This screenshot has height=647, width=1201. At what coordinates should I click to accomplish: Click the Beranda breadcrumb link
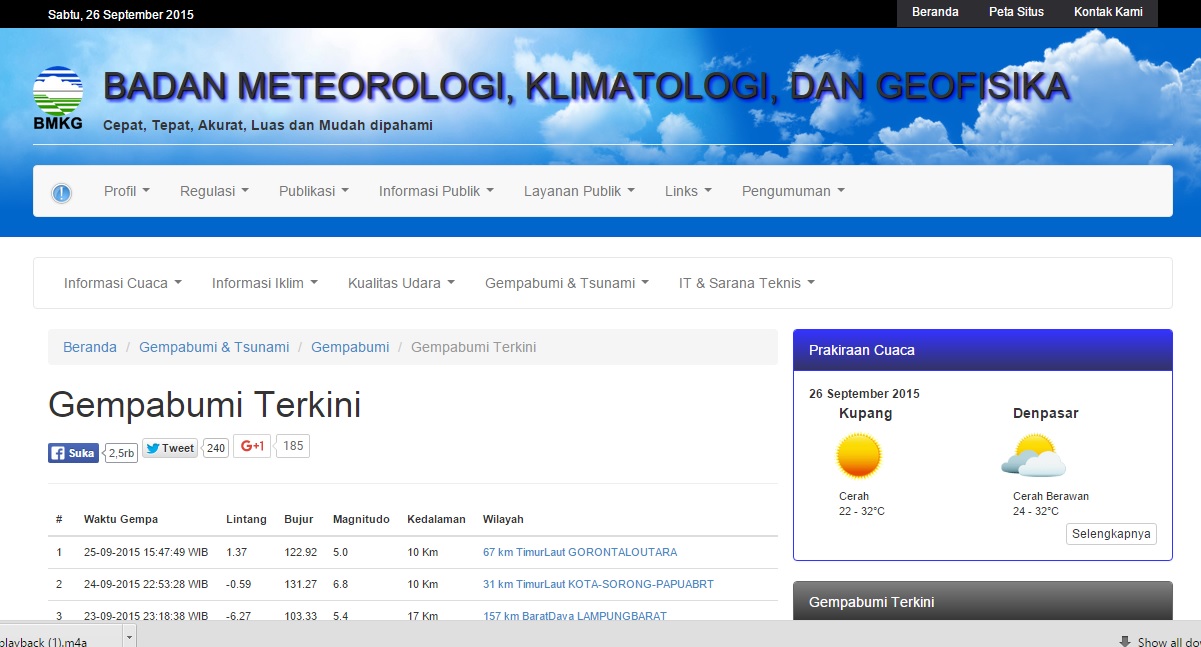click(x=90, y=347)
